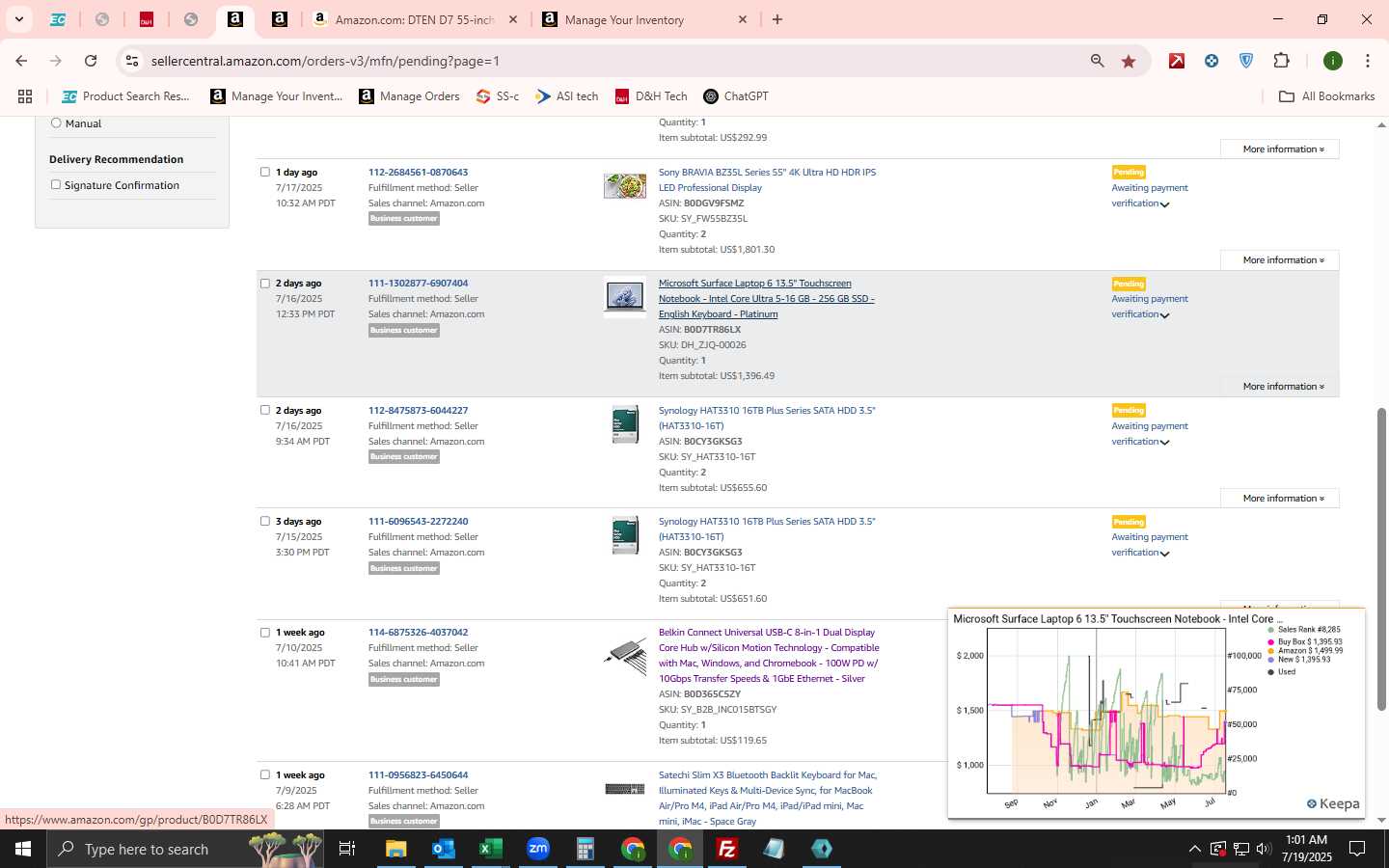Open the Extensions puzzle menu
The width and height of the screenshot is (1389, 868).
(x=1281, y=61)
